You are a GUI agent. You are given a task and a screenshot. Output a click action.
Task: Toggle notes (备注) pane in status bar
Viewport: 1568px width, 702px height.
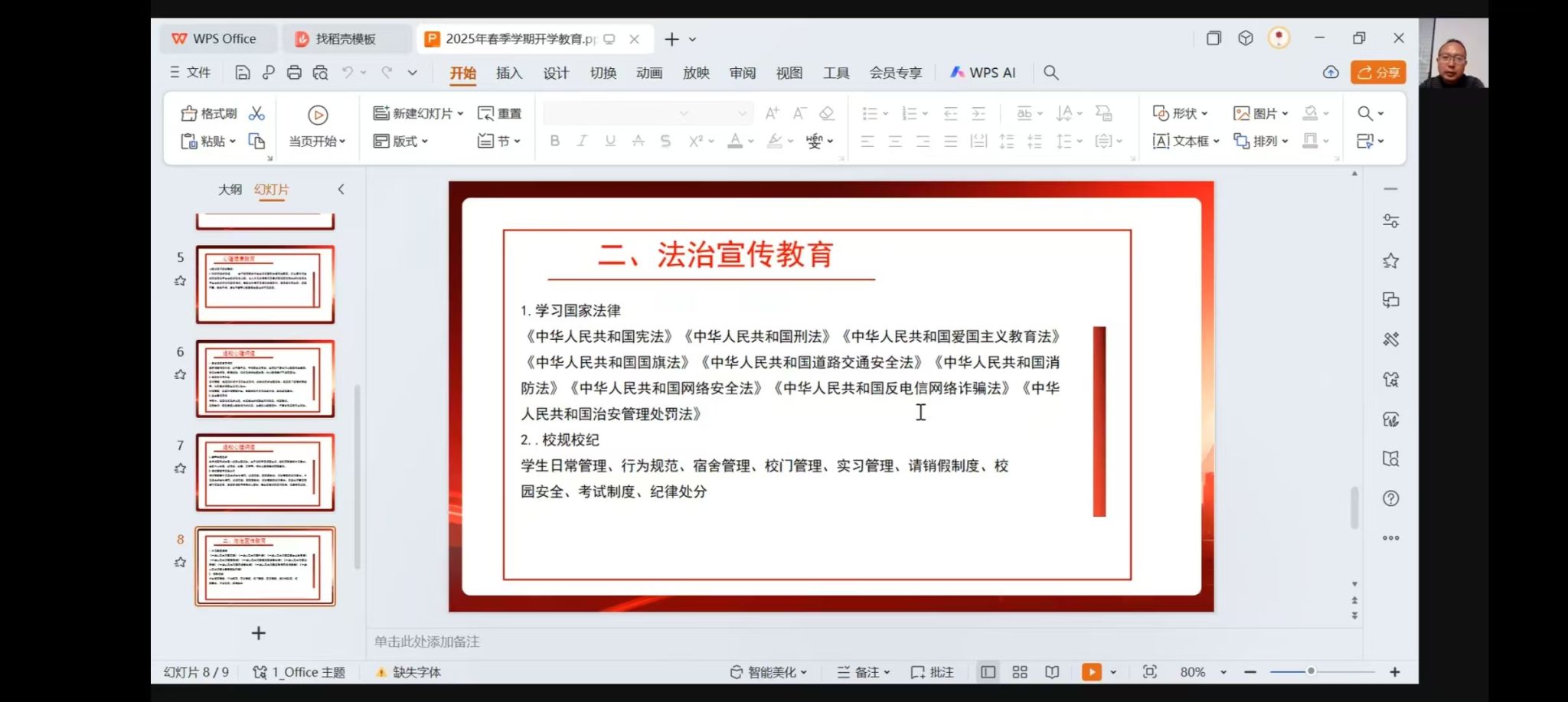[x=864, y=672]
